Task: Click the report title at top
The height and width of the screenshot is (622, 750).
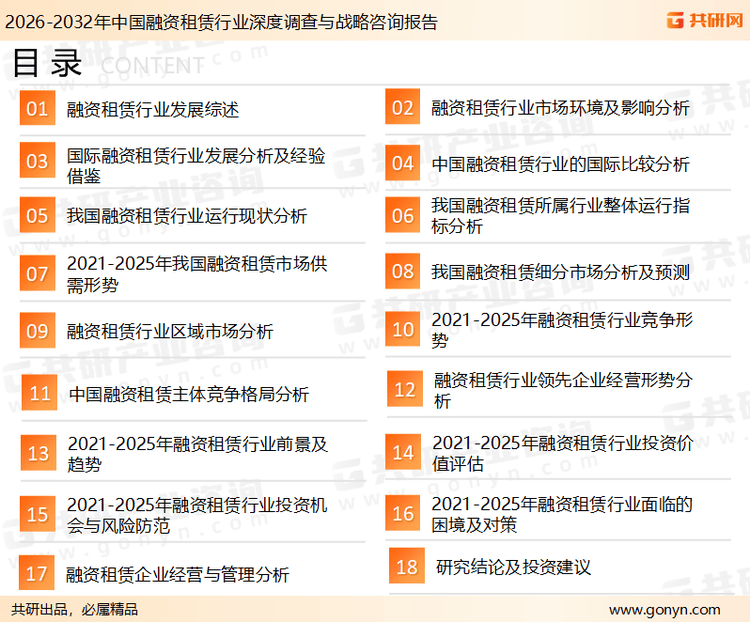Action: click(220, 21)
